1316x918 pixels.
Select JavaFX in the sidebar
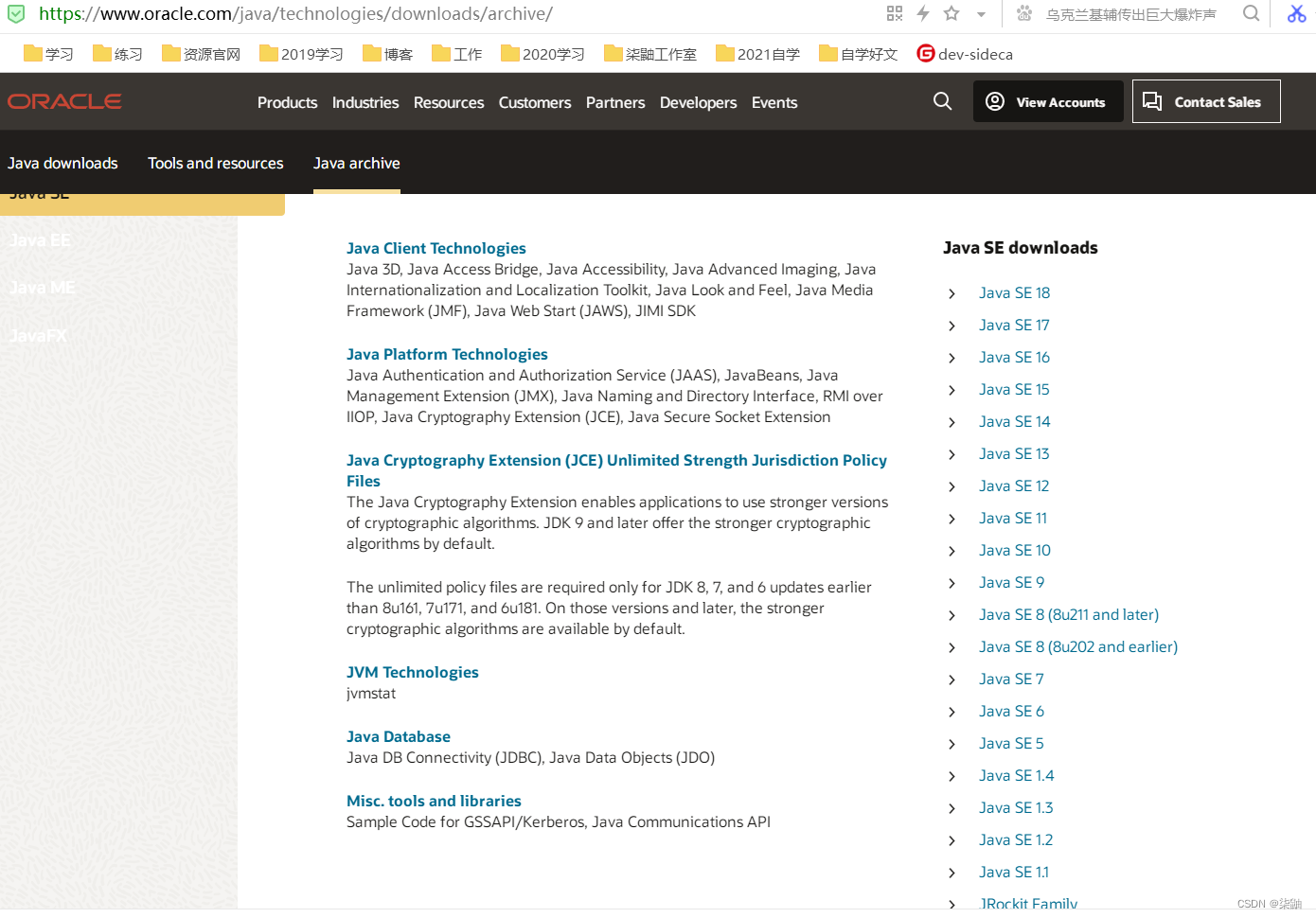click(x=38, y=335)
